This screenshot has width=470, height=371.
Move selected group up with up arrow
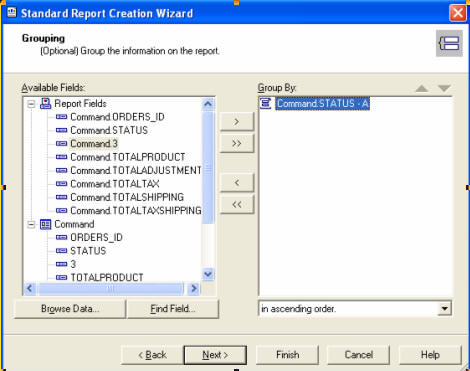(422, 88)
